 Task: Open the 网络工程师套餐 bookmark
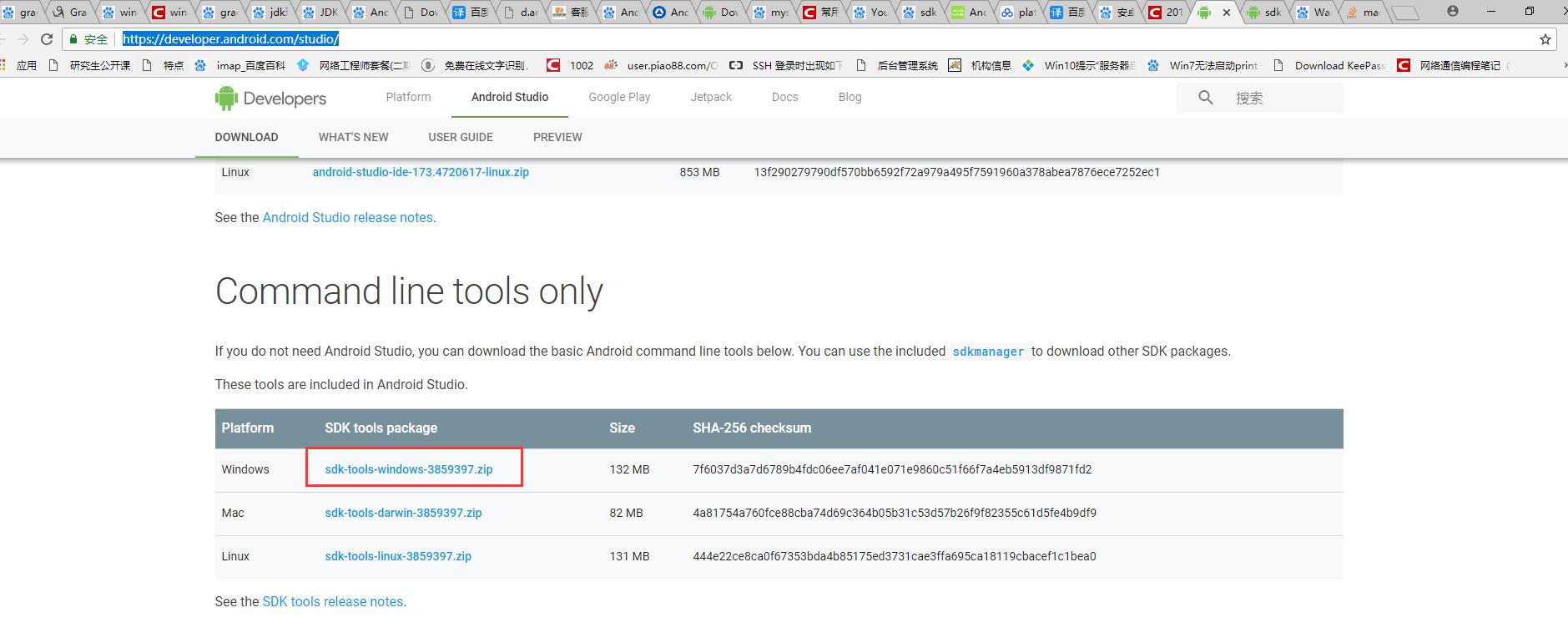tap(354, 65)
